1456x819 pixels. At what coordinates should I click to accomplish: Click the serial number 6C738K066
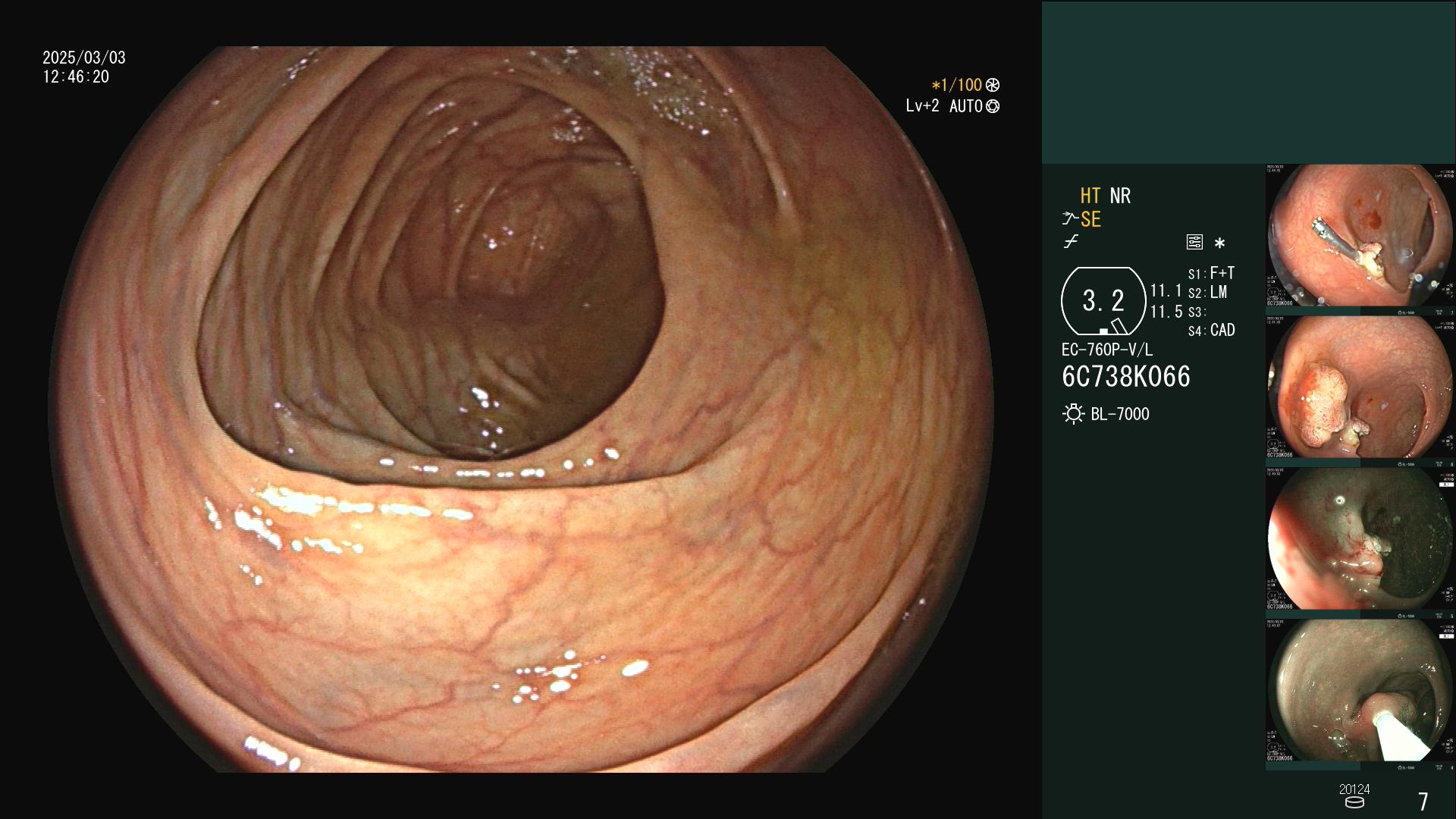(x=1125, y=377)
